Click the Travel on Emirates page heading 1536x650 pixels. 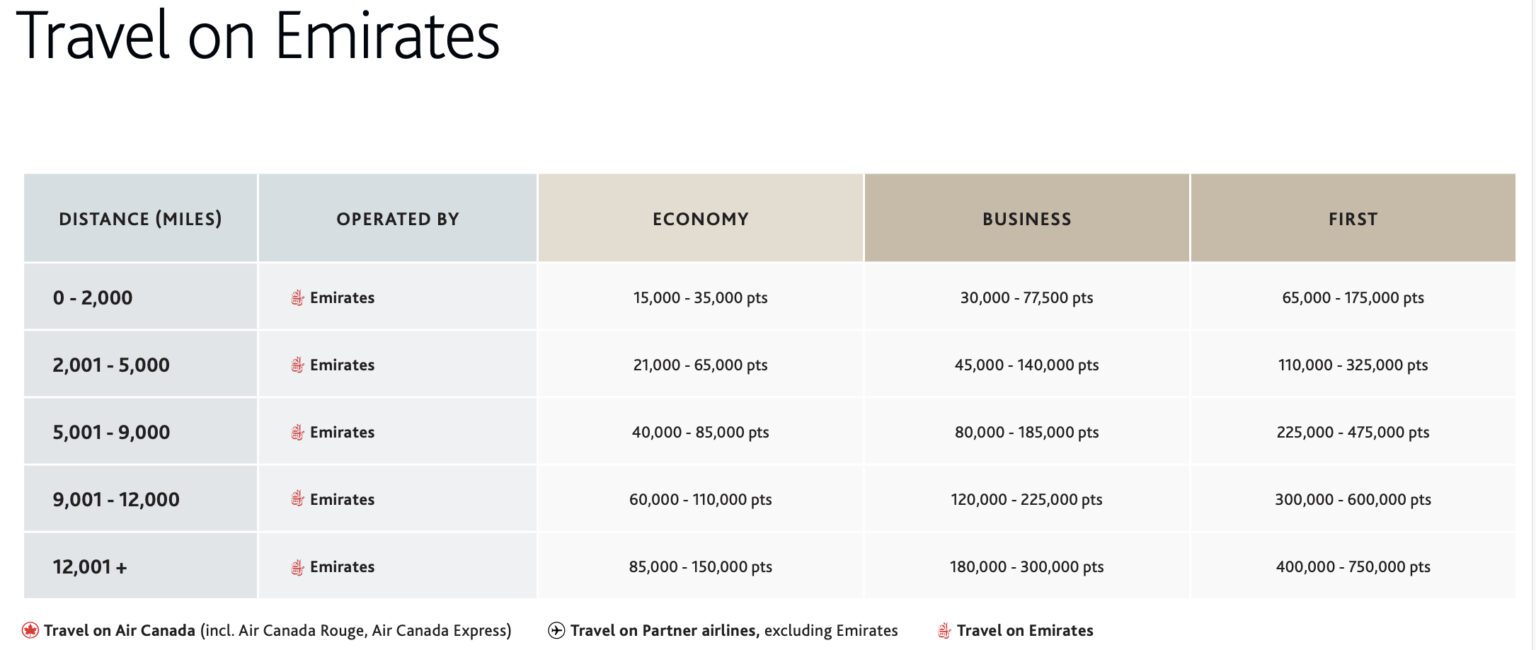point(258,36)
